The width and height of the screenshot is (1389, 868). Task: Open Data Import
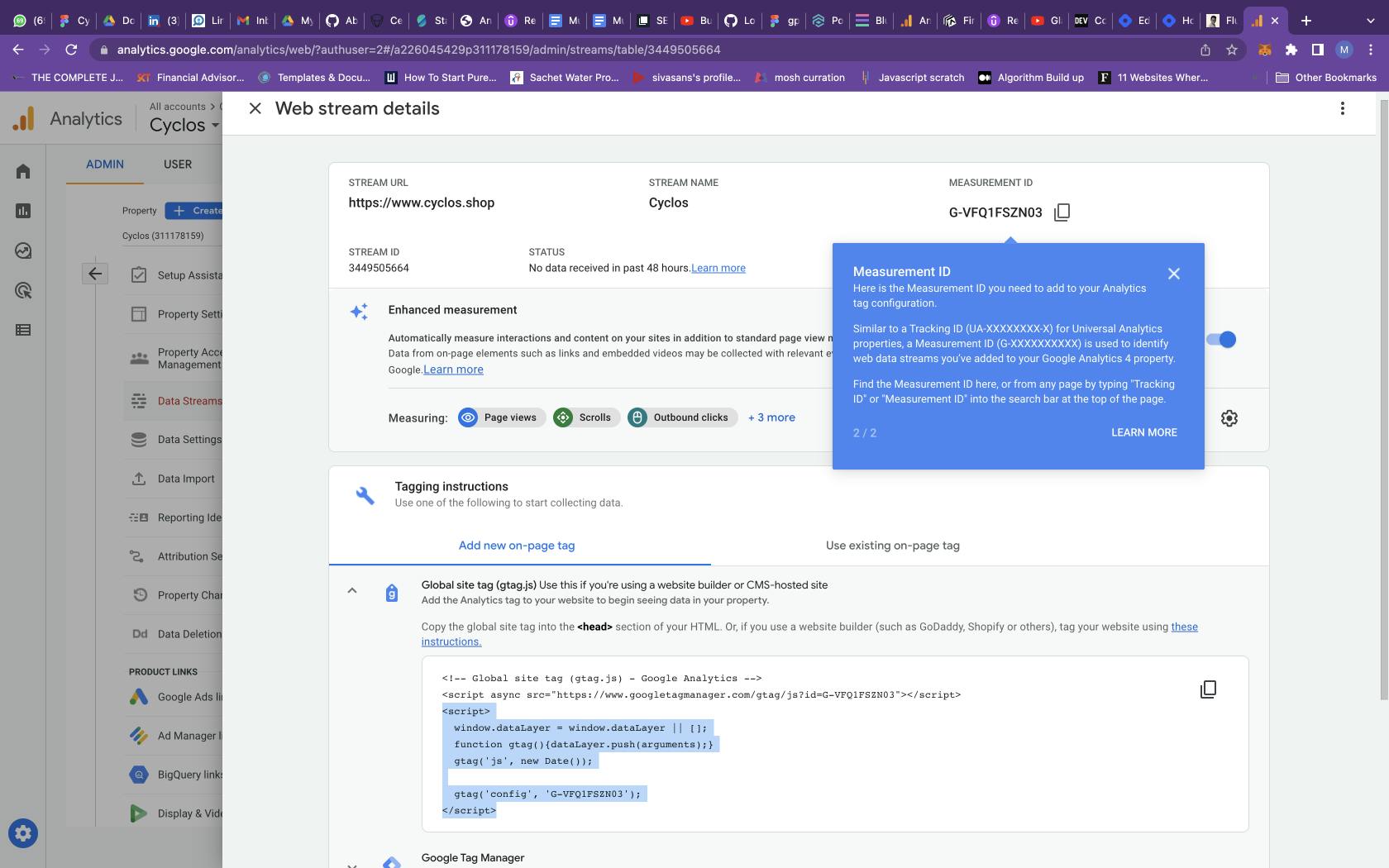point(173,479)
